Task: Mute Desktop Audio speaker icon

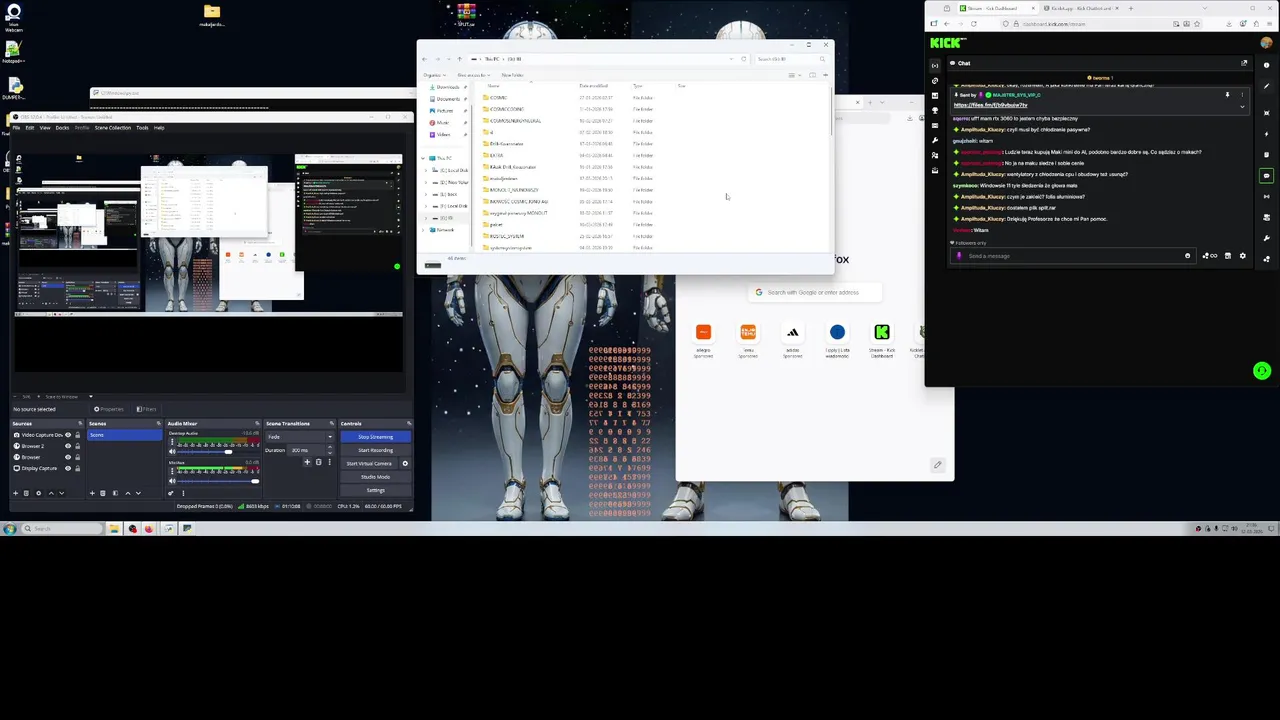Action: click(172, 452)
